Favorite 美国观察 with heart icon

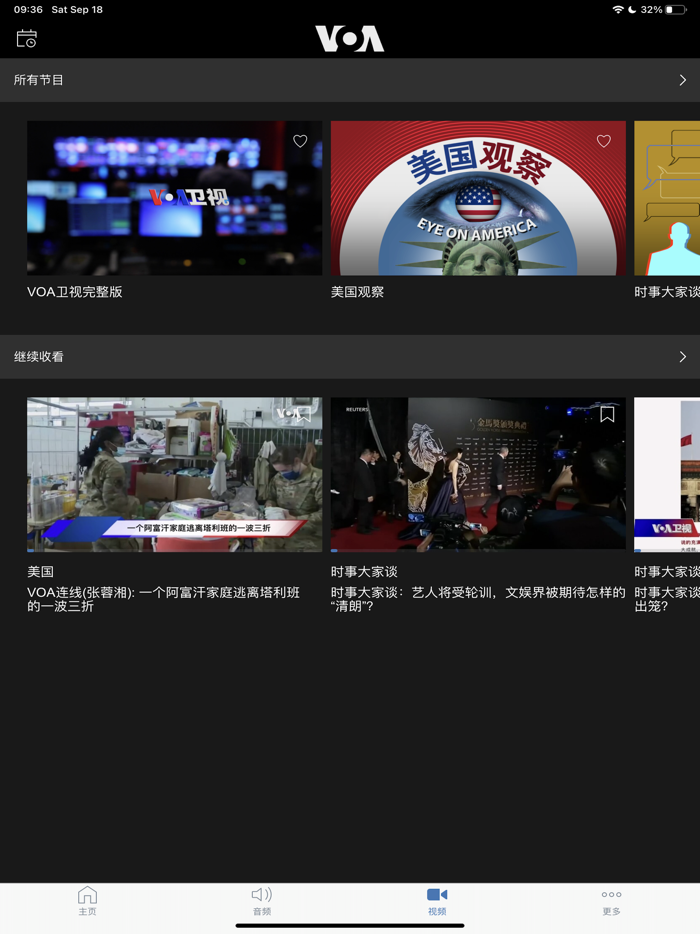click(603, 141)
